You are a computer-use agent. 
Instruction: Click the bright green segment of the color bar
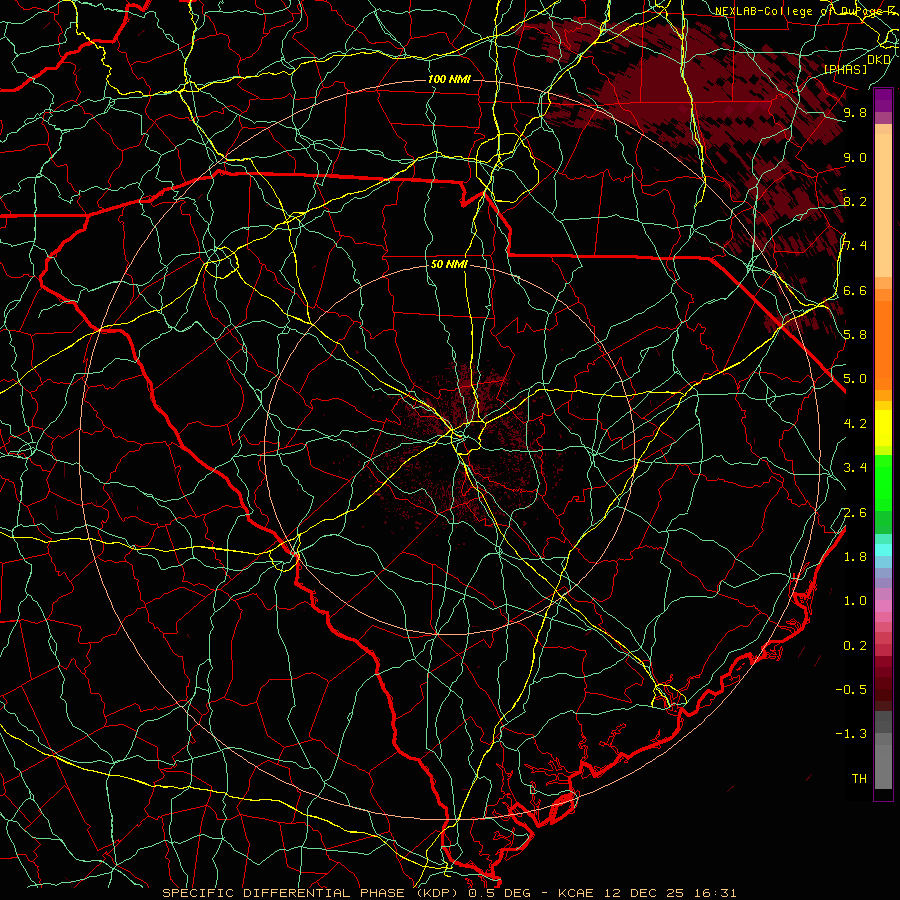point(883,483)
